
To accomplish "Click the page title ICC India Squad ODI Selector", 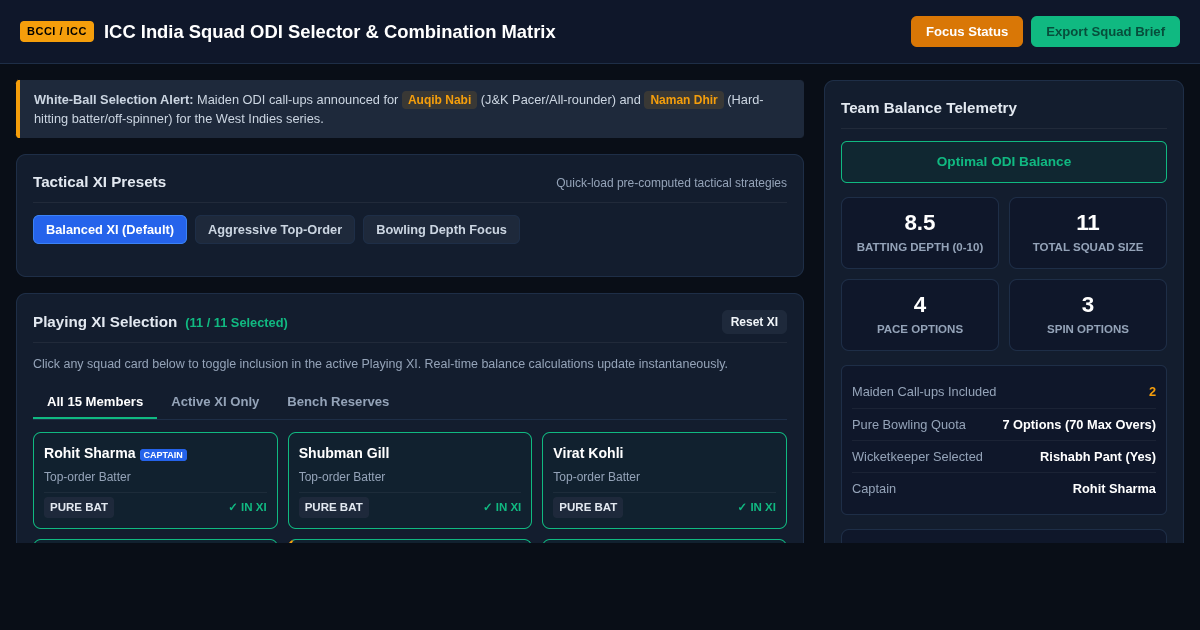I will coord(330,32).
